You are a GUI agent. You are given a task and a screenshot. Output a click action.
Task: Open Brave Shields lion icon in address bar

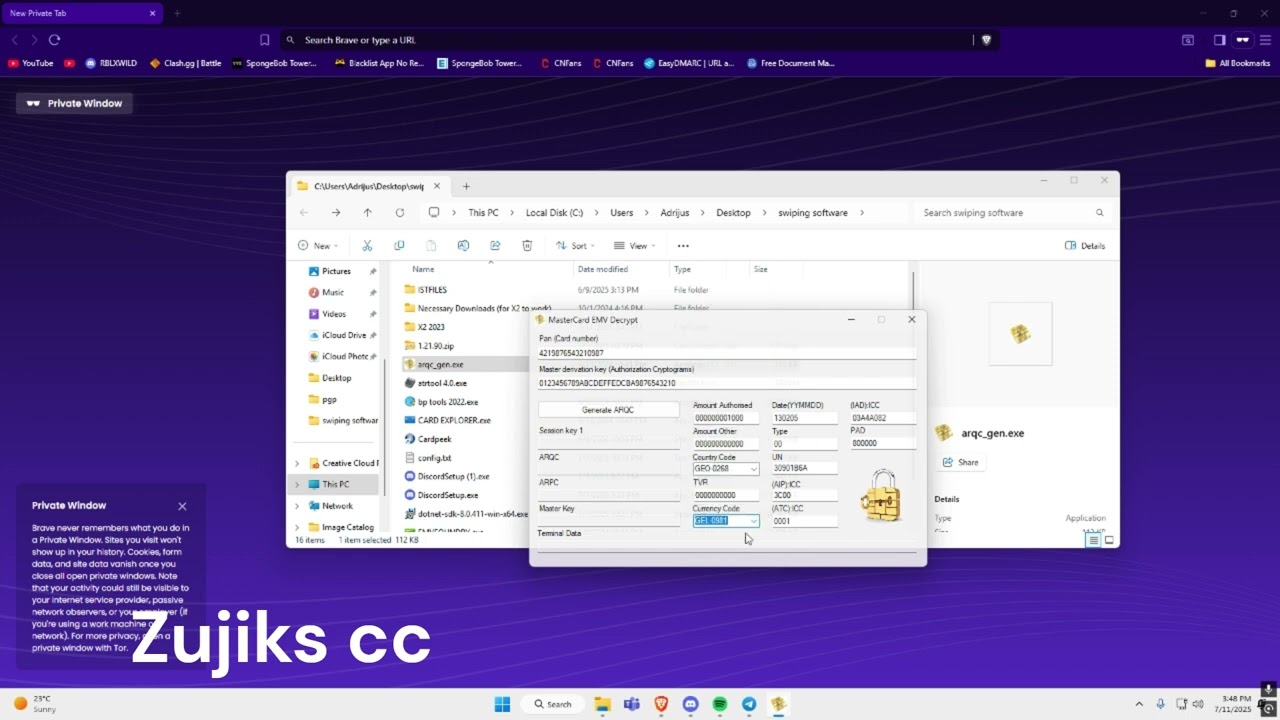click(986, 40)
